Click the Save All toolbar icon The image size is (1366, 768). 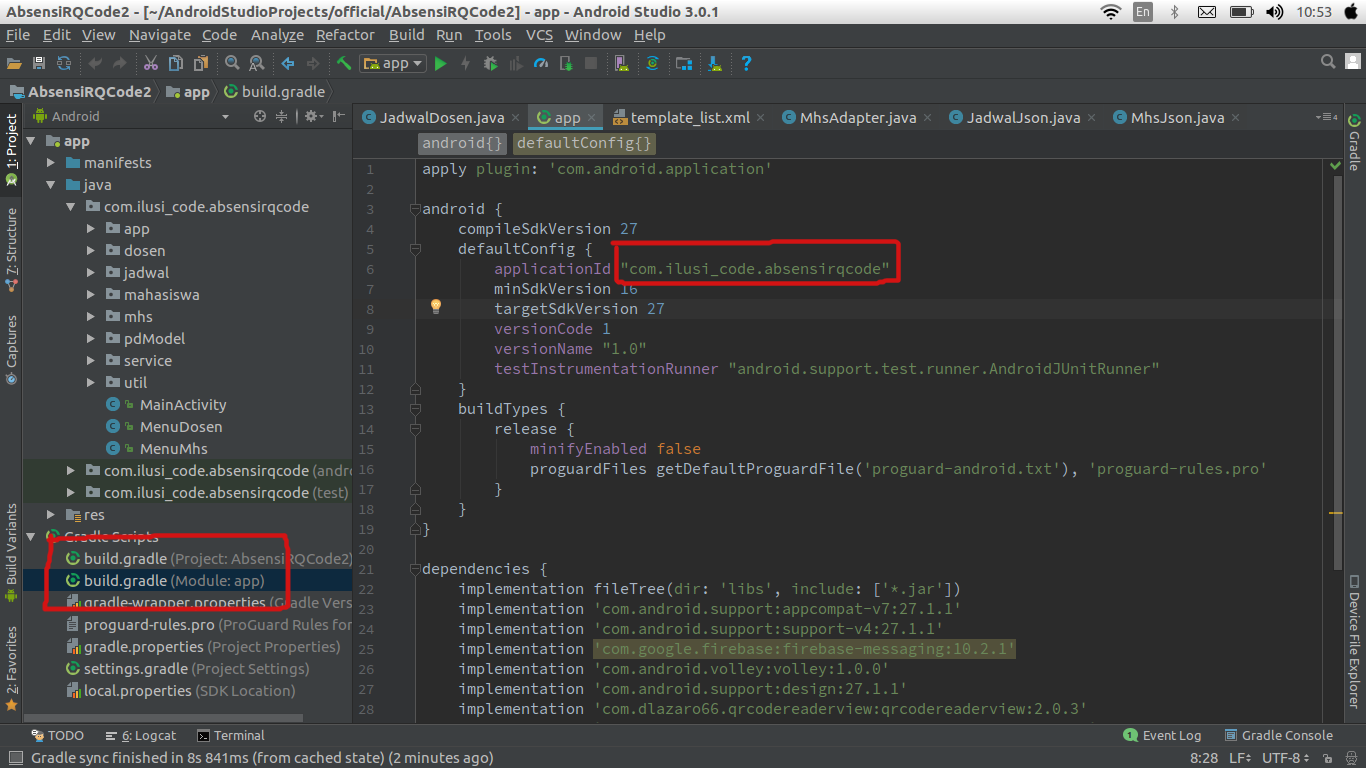pos(39,63)
